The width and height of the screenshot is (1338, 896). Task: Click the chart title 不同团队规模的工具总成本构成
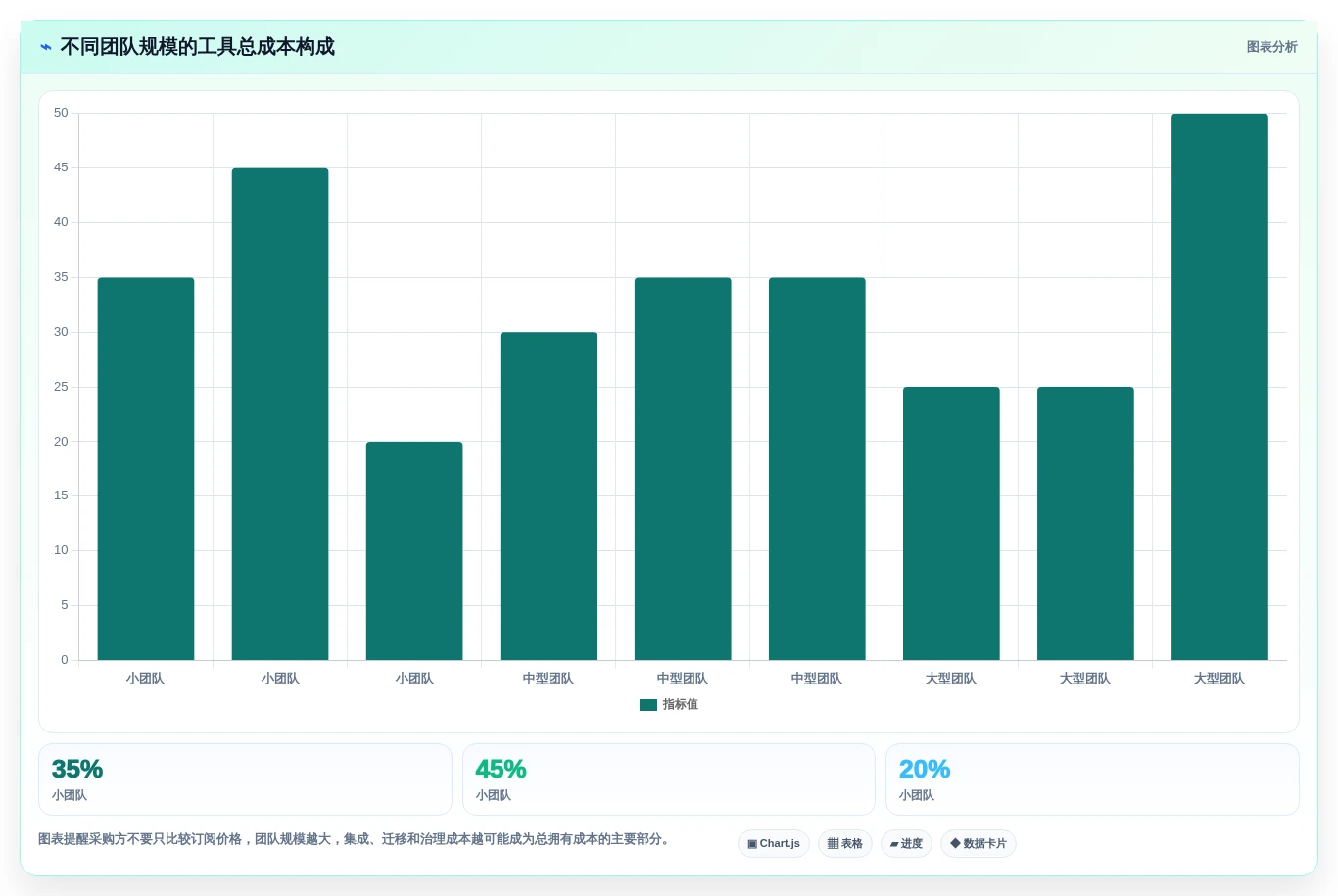[x=197, y=47]
